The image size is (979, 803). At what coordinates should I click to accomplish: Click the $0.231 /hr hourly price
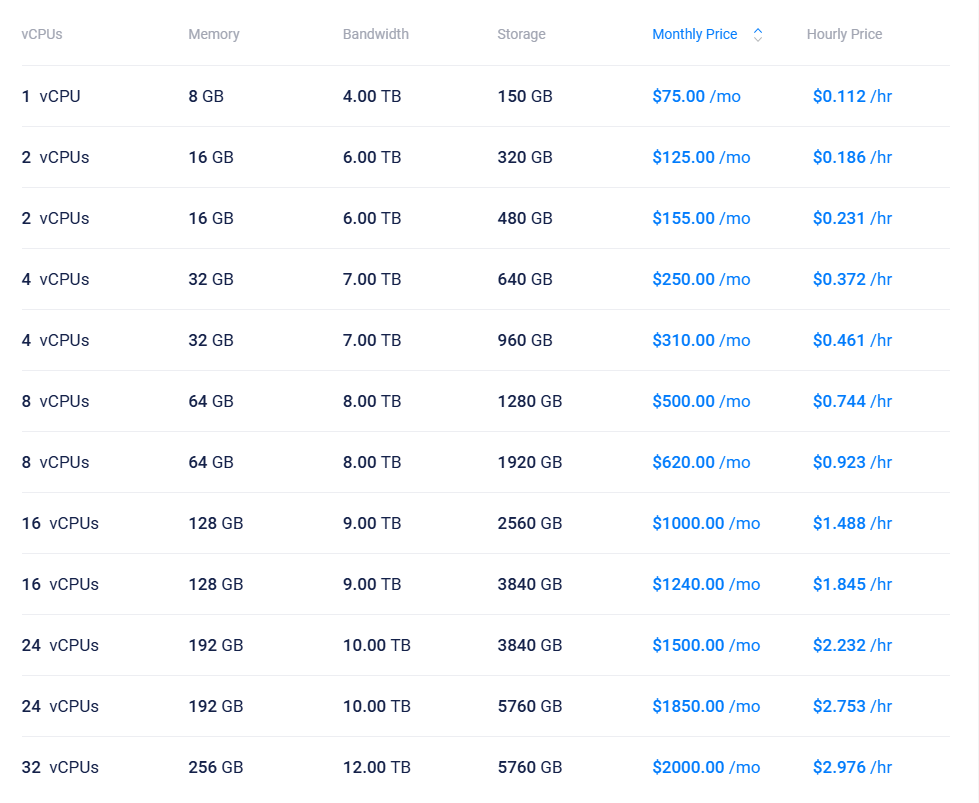coord(852,219)
